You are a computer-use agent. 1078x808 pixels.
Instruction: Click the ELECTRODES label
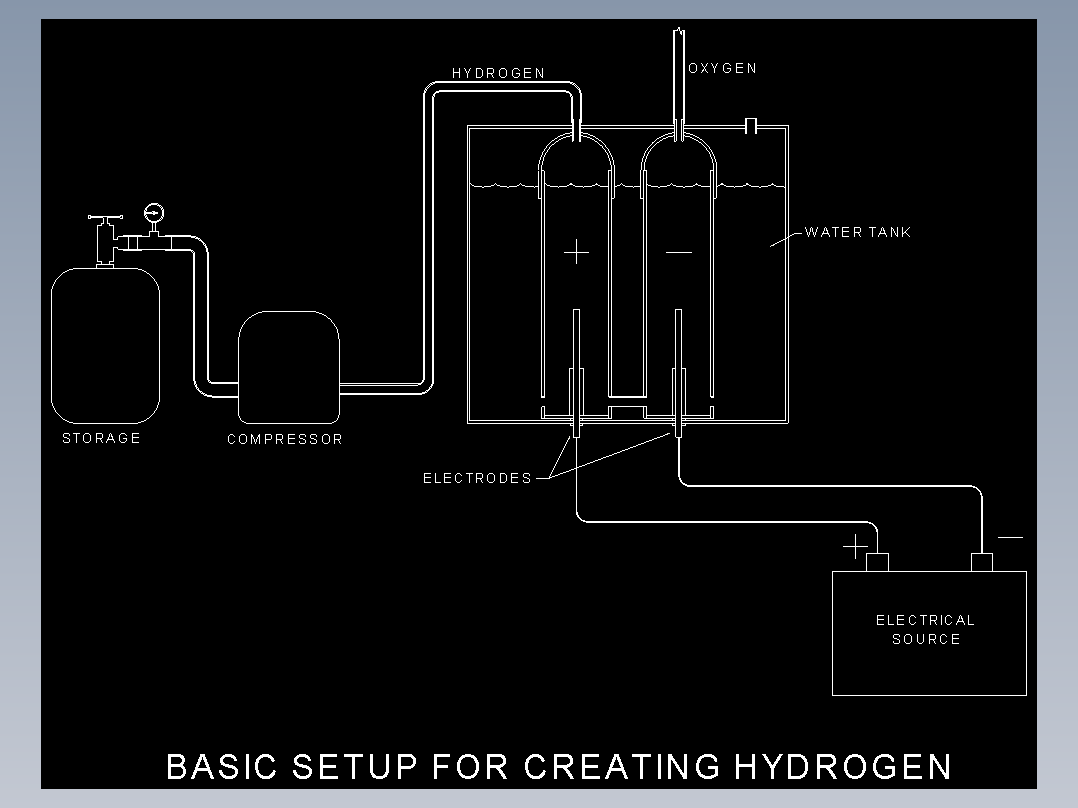[477, 478]
